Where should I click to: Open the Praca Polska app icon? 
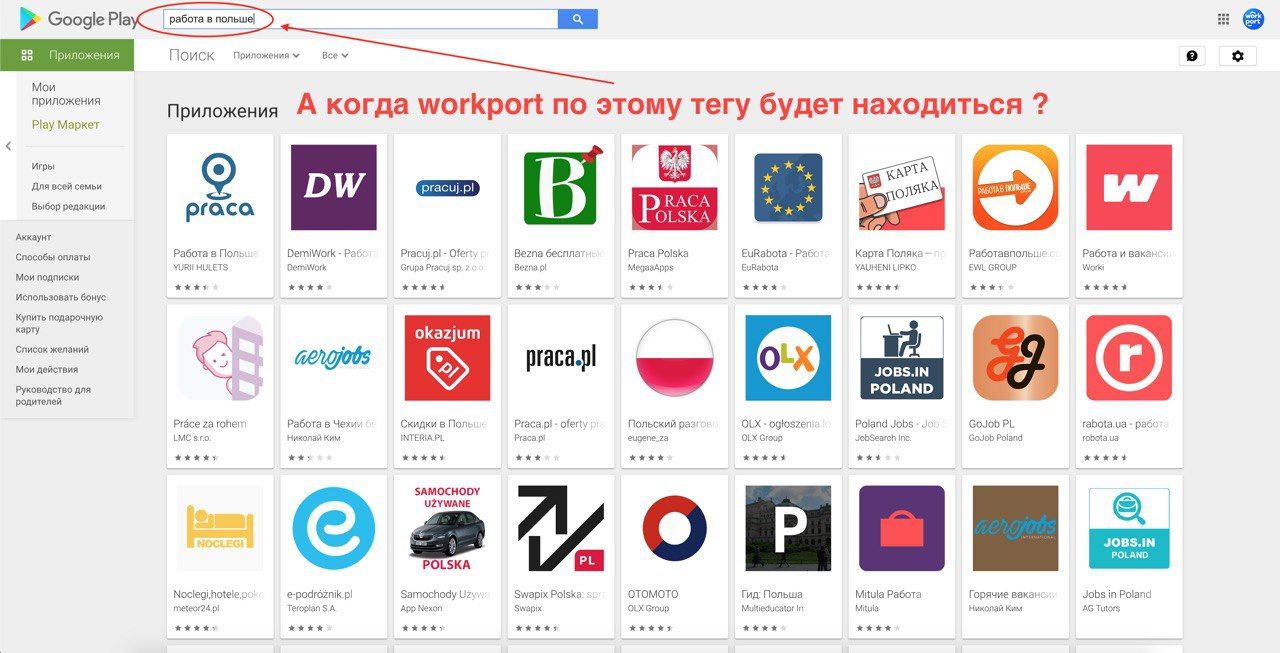(x=674, y=188)
